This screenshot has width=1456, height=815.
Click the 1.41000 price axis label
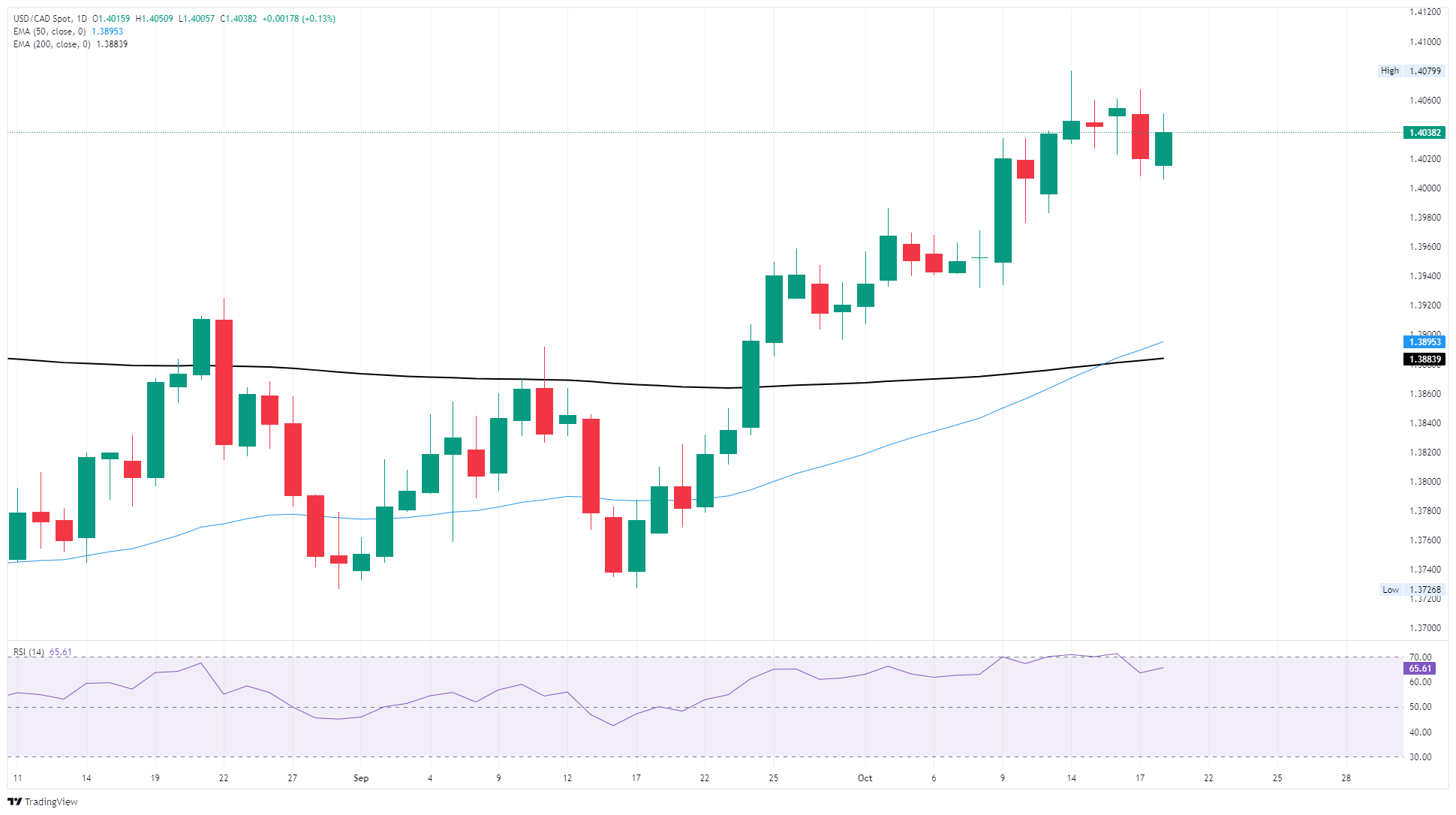[x=1424, y=42]
